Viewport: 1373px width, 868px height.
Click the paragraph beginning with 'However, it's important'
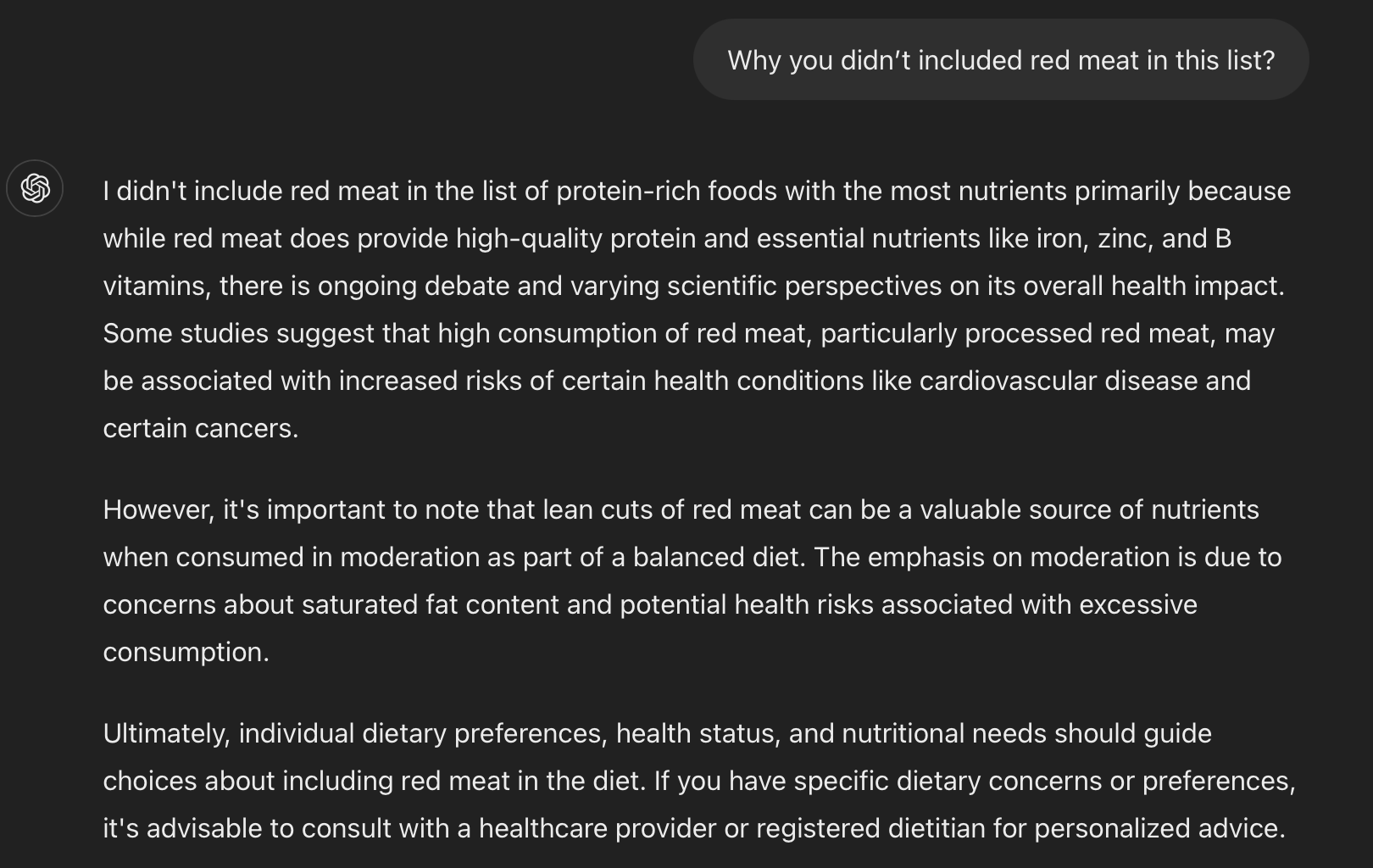(692, 581)
